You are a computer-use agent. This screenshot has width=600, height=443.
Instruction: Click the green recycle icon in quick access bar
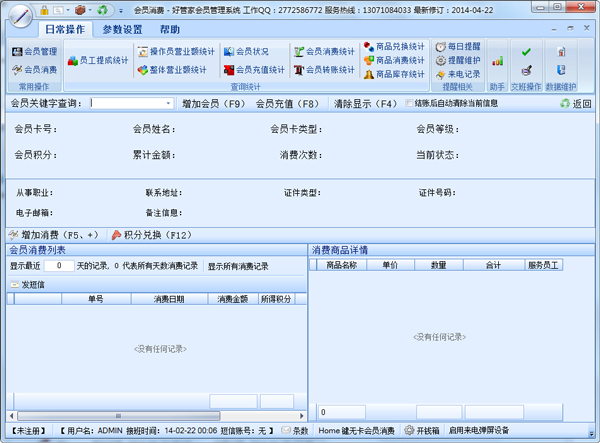[x=102, y=10]
